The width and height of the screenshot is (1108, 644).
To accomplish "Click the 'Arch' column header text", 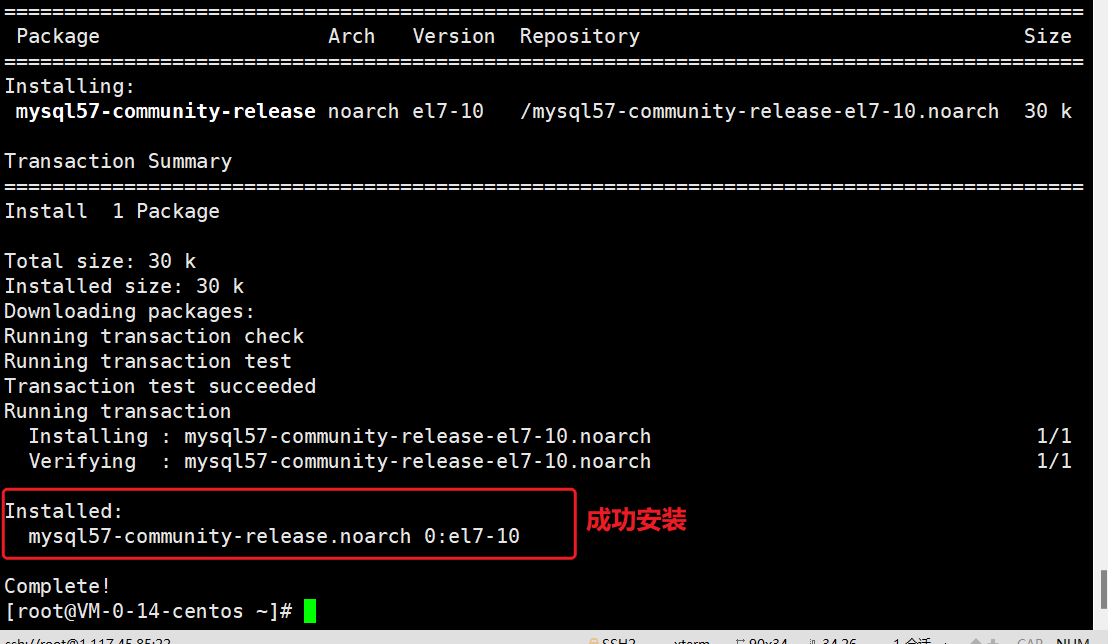I will click(351, 36).
